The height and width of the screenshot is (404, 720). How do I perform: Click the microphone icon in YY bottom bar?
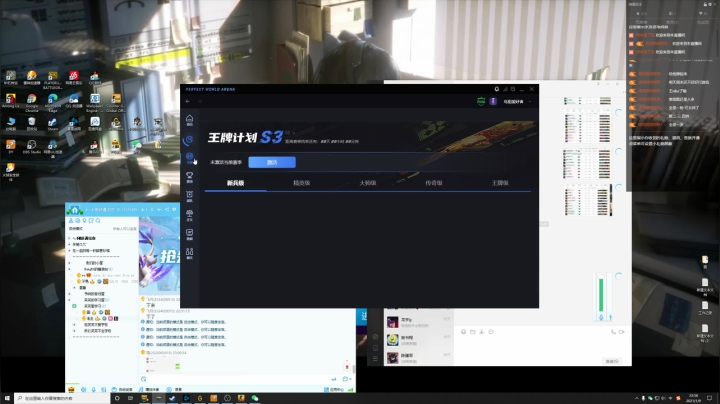[94, 389]
